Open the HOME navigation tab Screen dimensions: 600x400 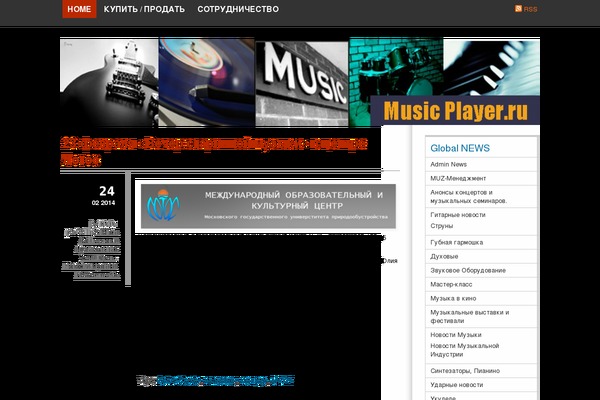click(x=79, y=9)
